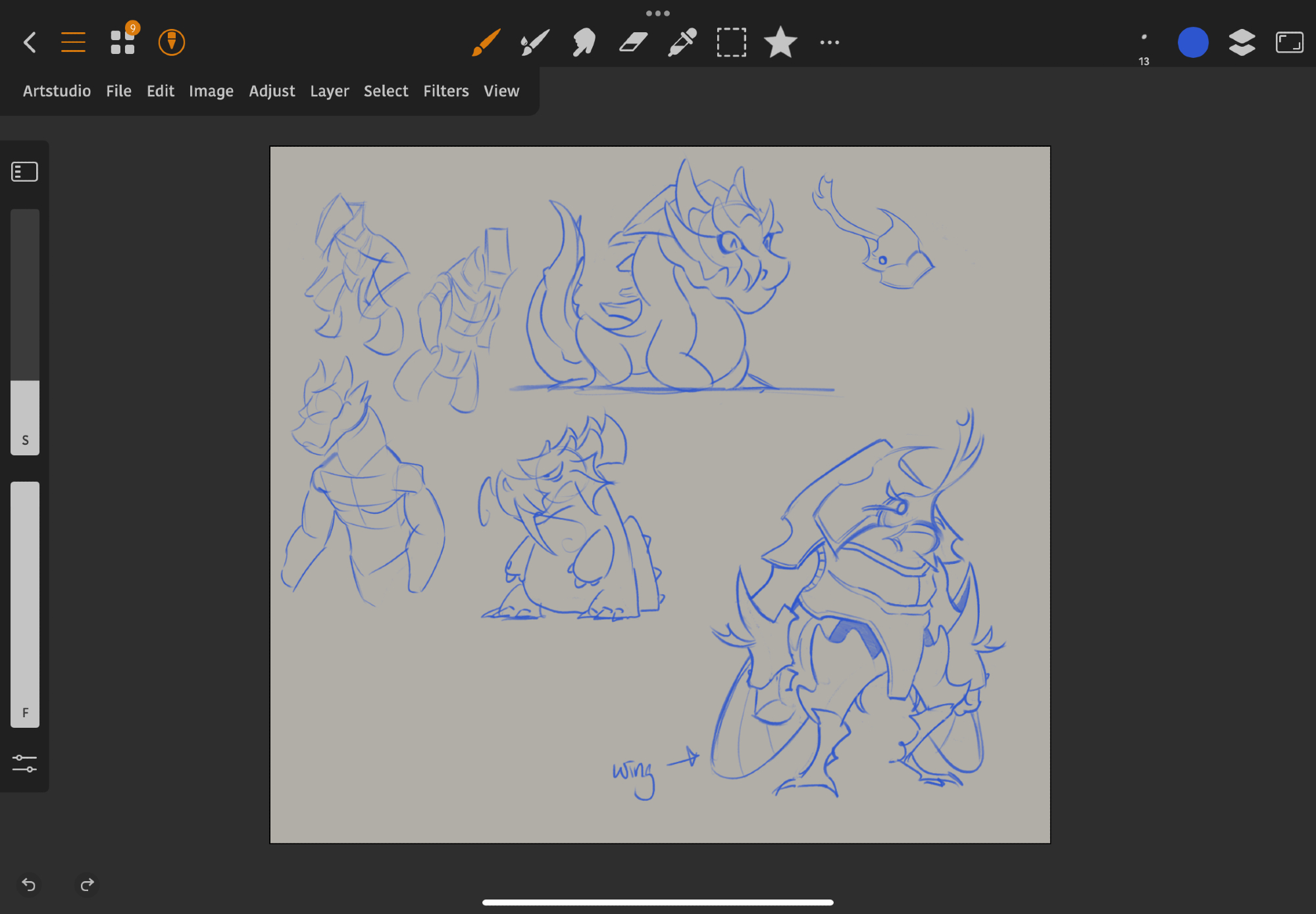
Task: Toggle fullscreen canvas view
Action: (1290, 43)
